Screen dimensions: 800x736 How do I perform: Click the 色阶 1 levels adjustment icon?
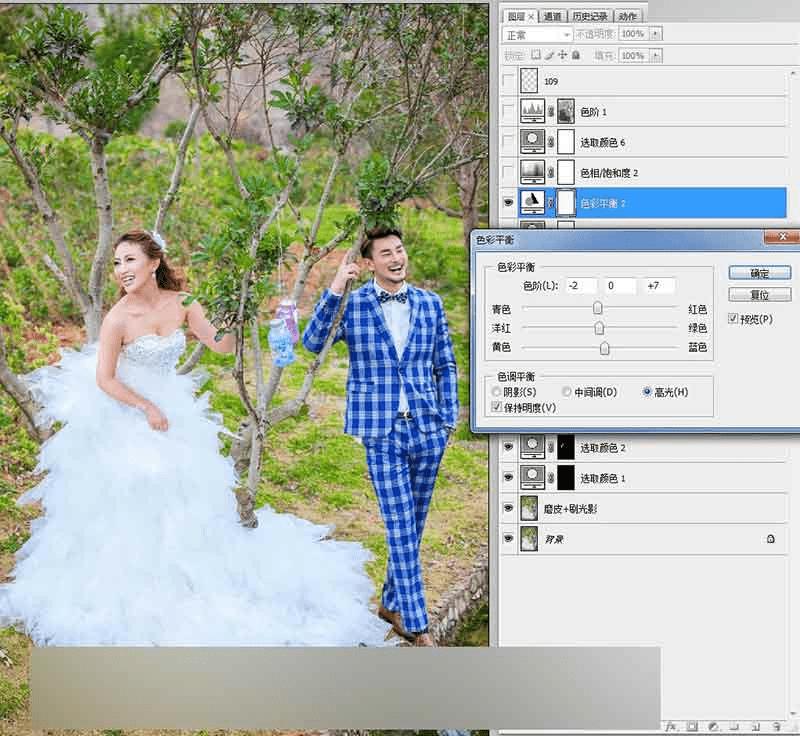pos(532,111)
